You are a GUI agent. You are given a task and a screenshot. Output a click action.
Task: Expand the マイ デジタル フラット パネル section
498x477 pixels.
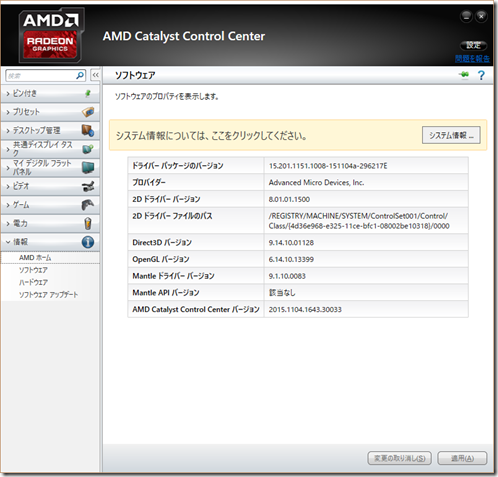(50, 168)
